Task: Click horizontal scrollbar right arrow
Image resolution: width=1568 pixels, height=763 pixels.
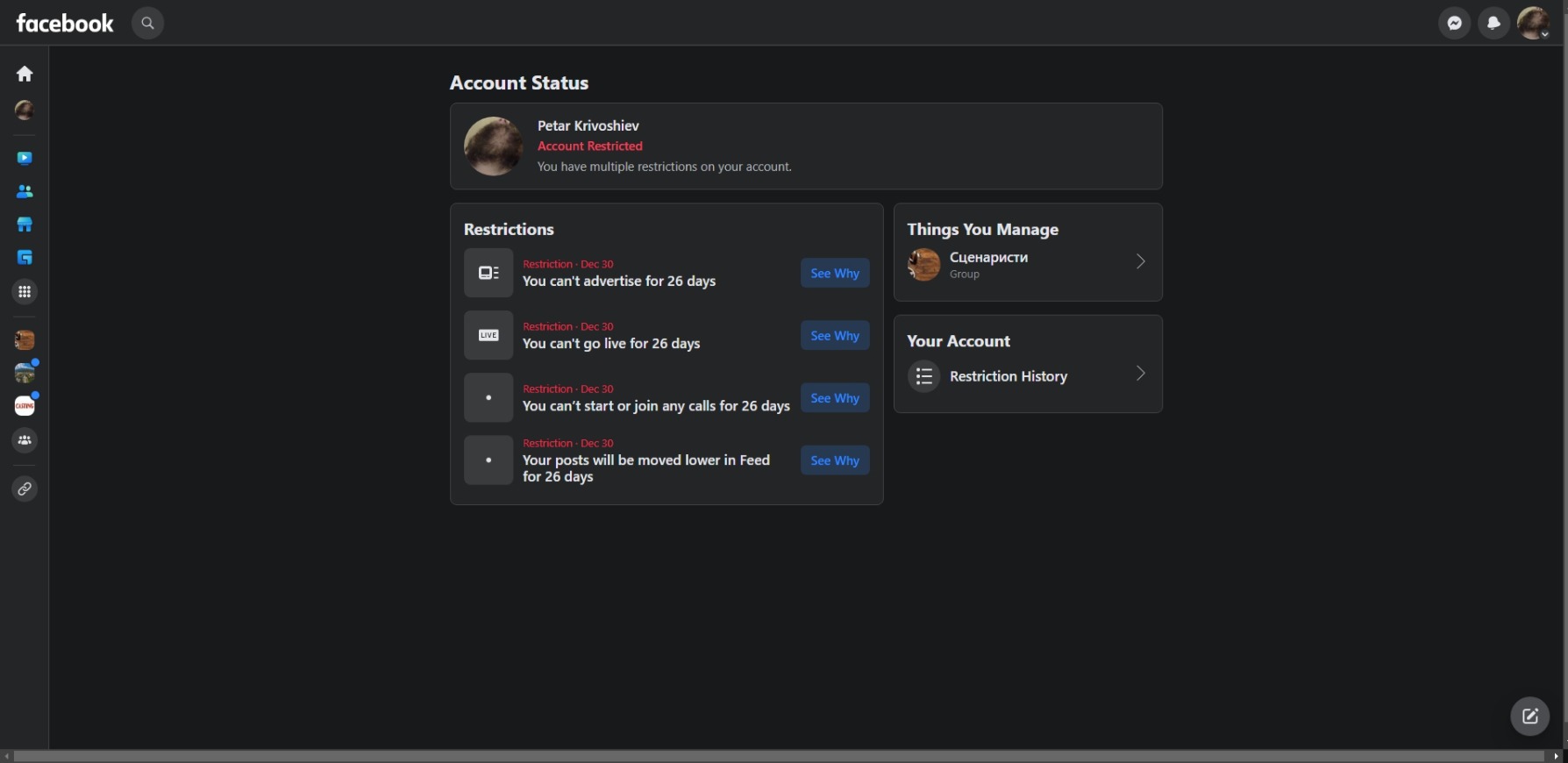Action: click(1557, 756)
